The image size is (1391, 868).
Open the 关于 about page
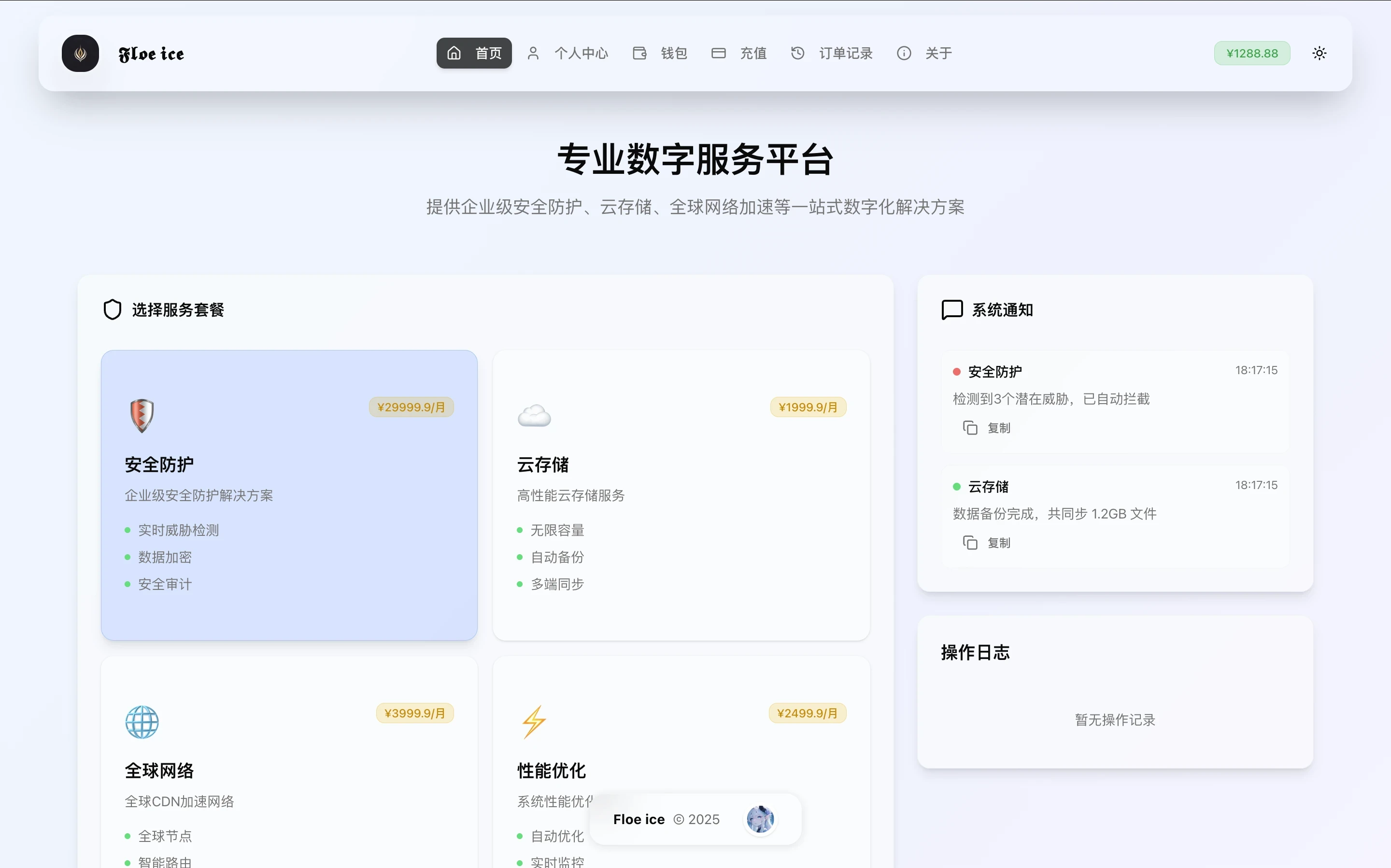click(924, 54)
